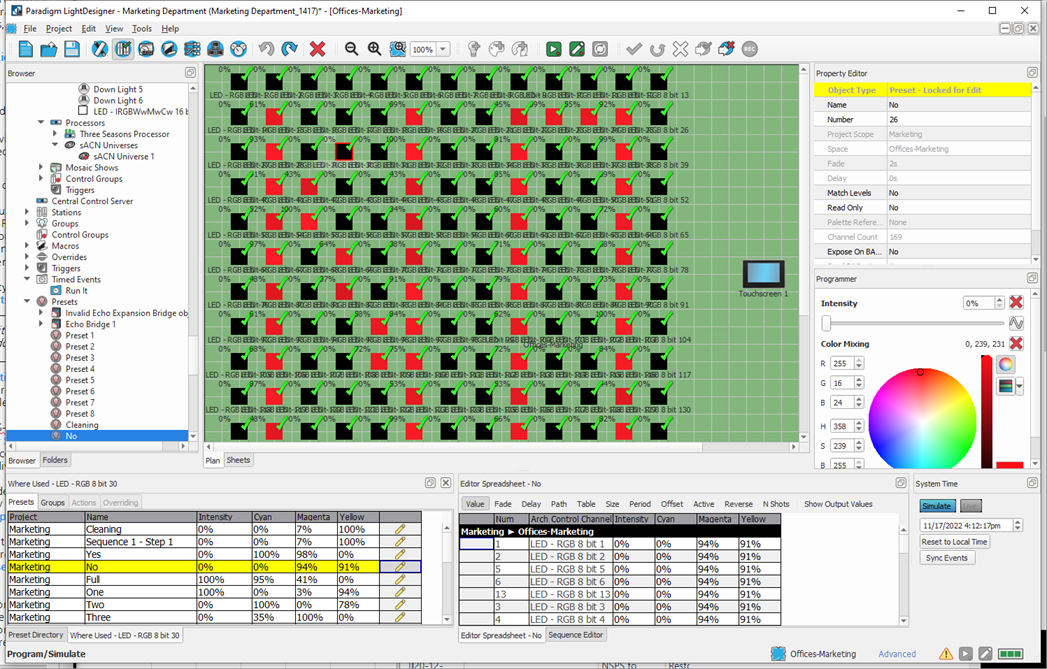Open the 100% zoom level dropdown
This screenshot has height=669, width=1047.
pos(443,49)
